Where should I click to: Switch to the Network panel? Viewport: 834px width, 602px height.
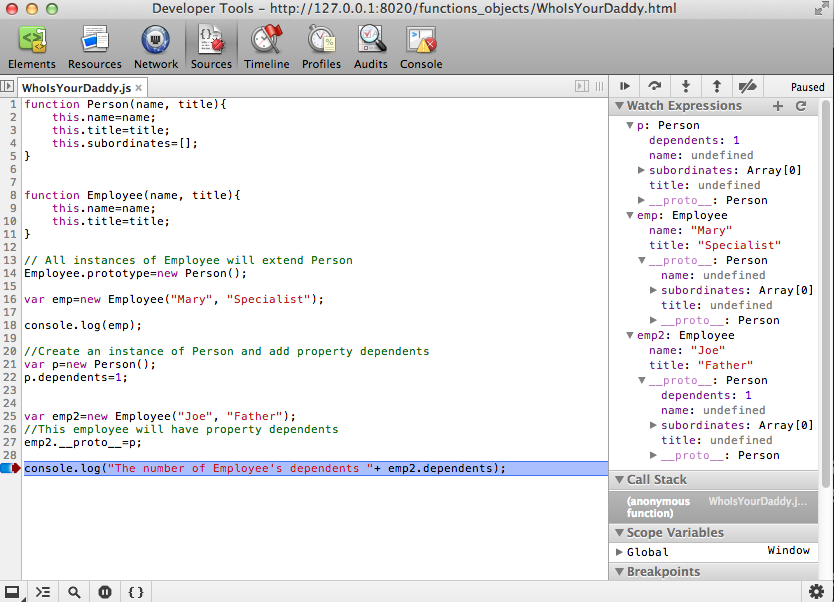[156, 47]
